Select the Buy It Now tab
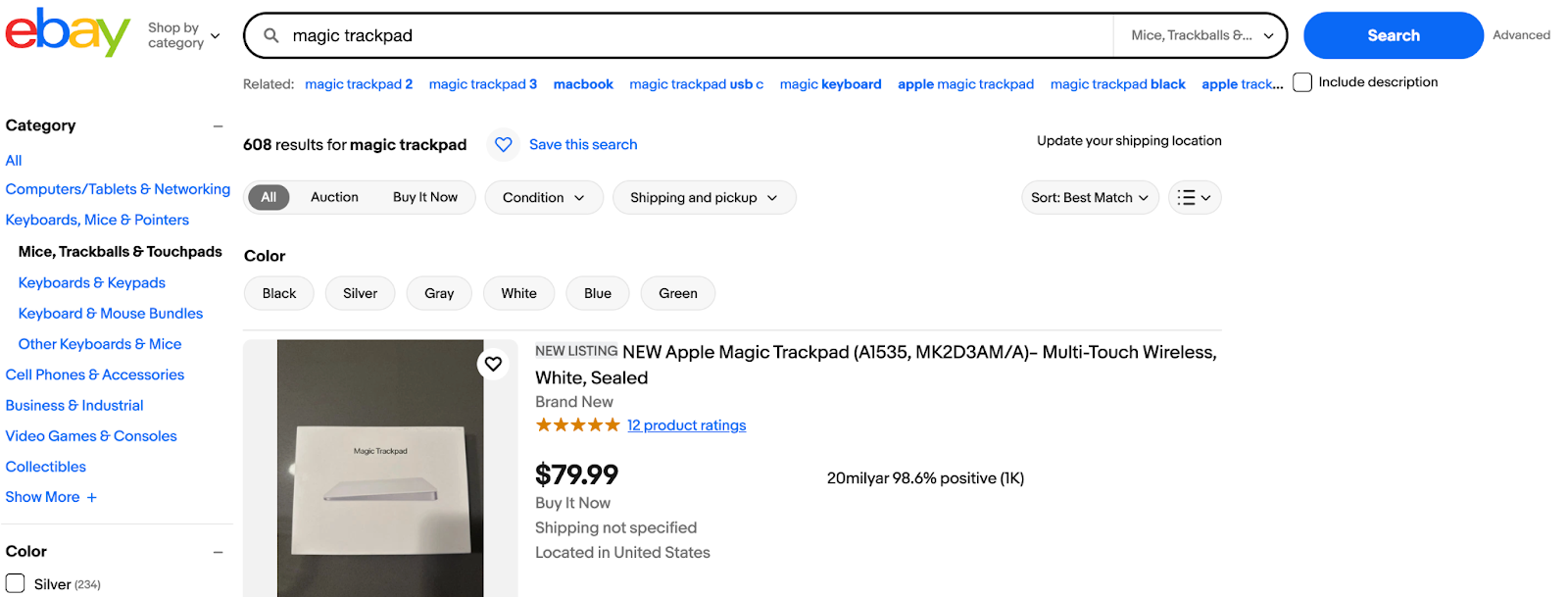1568x597 pixels. pos(425,197)
